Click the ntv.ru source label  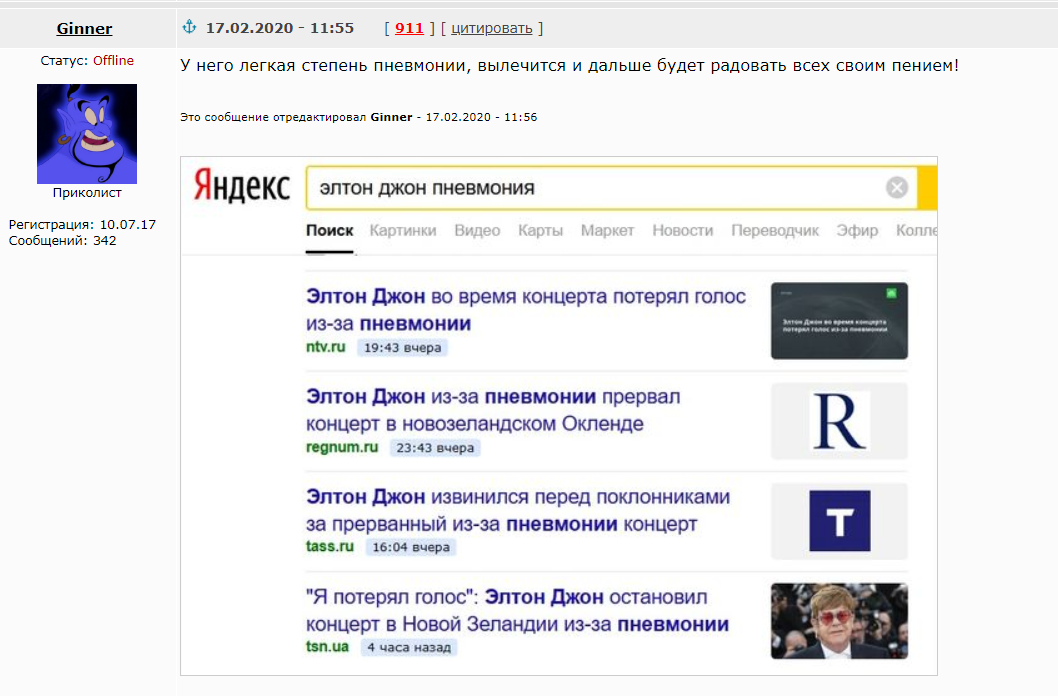tap(325, 347)
